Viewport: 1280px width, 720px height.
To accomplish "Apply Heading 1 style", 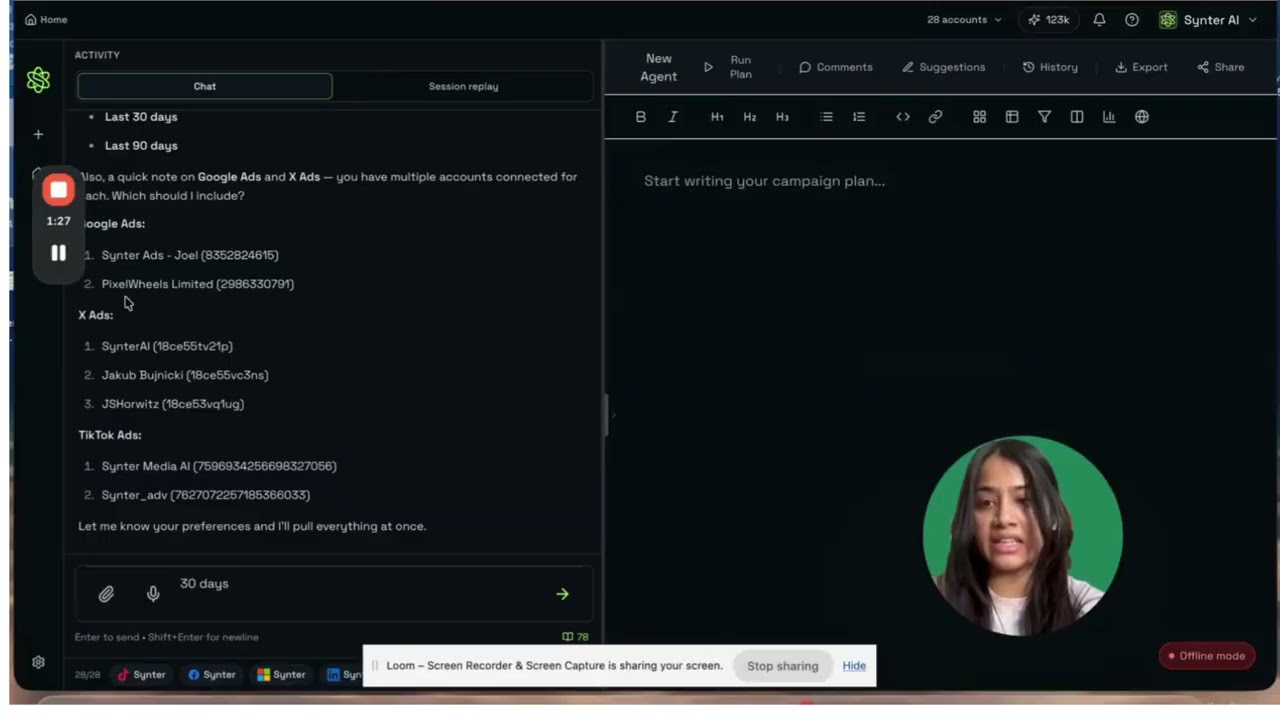I will point(717,117).
